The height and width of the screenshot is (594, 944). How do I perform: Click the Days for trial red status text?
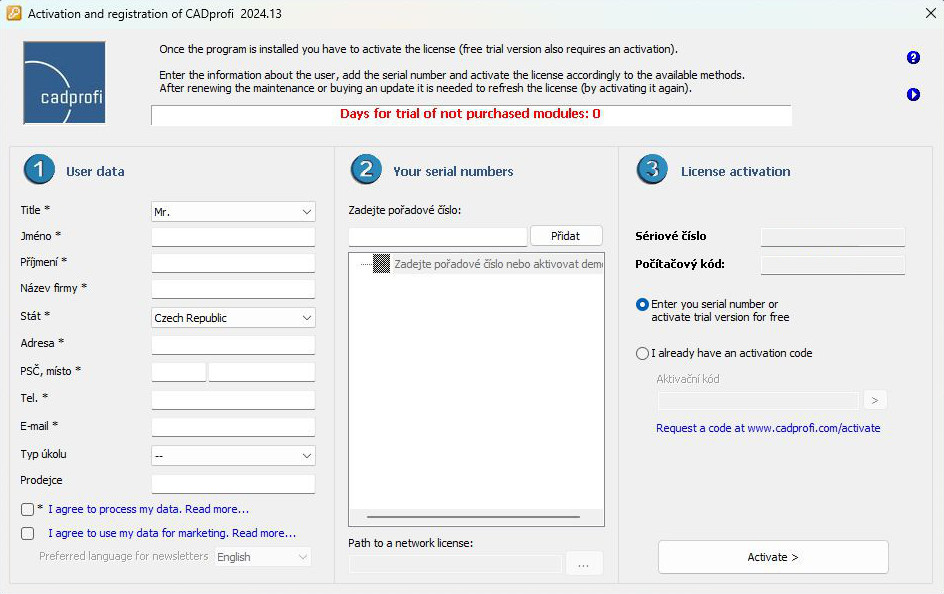(x=470, y=114)
